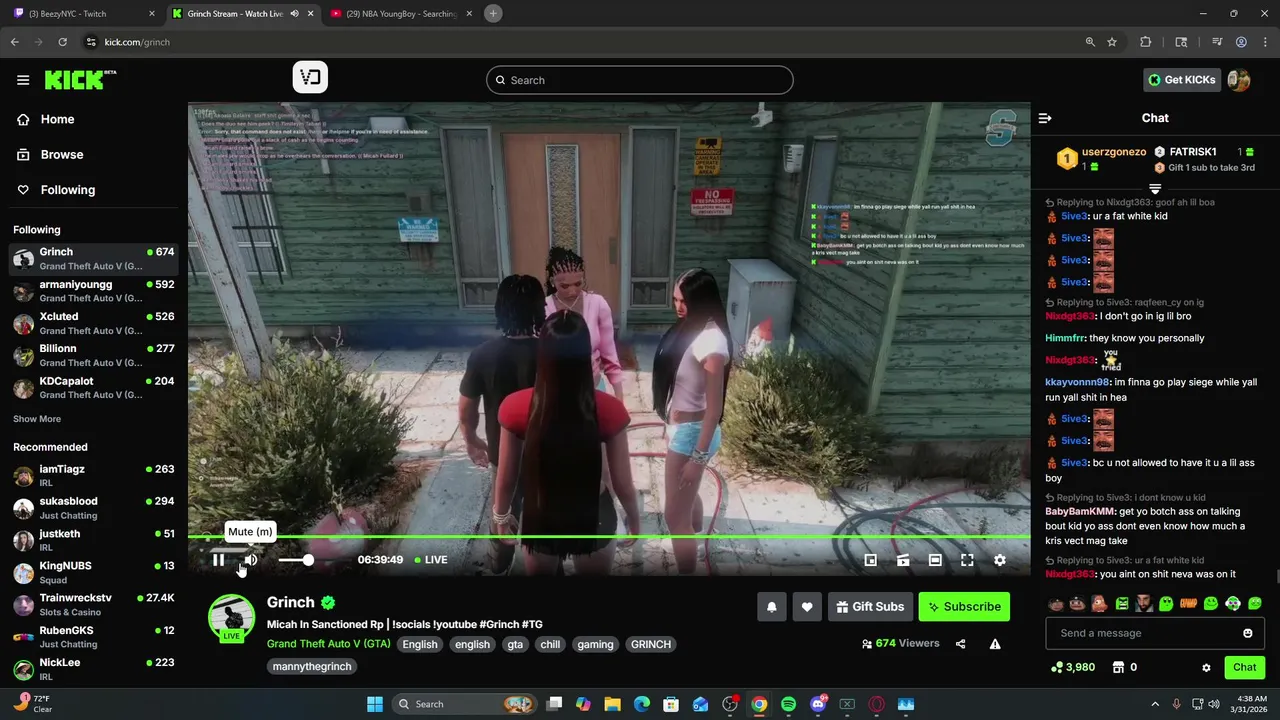Click the green stream progress bar
Image resolution: width=1280 pixels, height=720 pixels.
[x=609, y=537]
